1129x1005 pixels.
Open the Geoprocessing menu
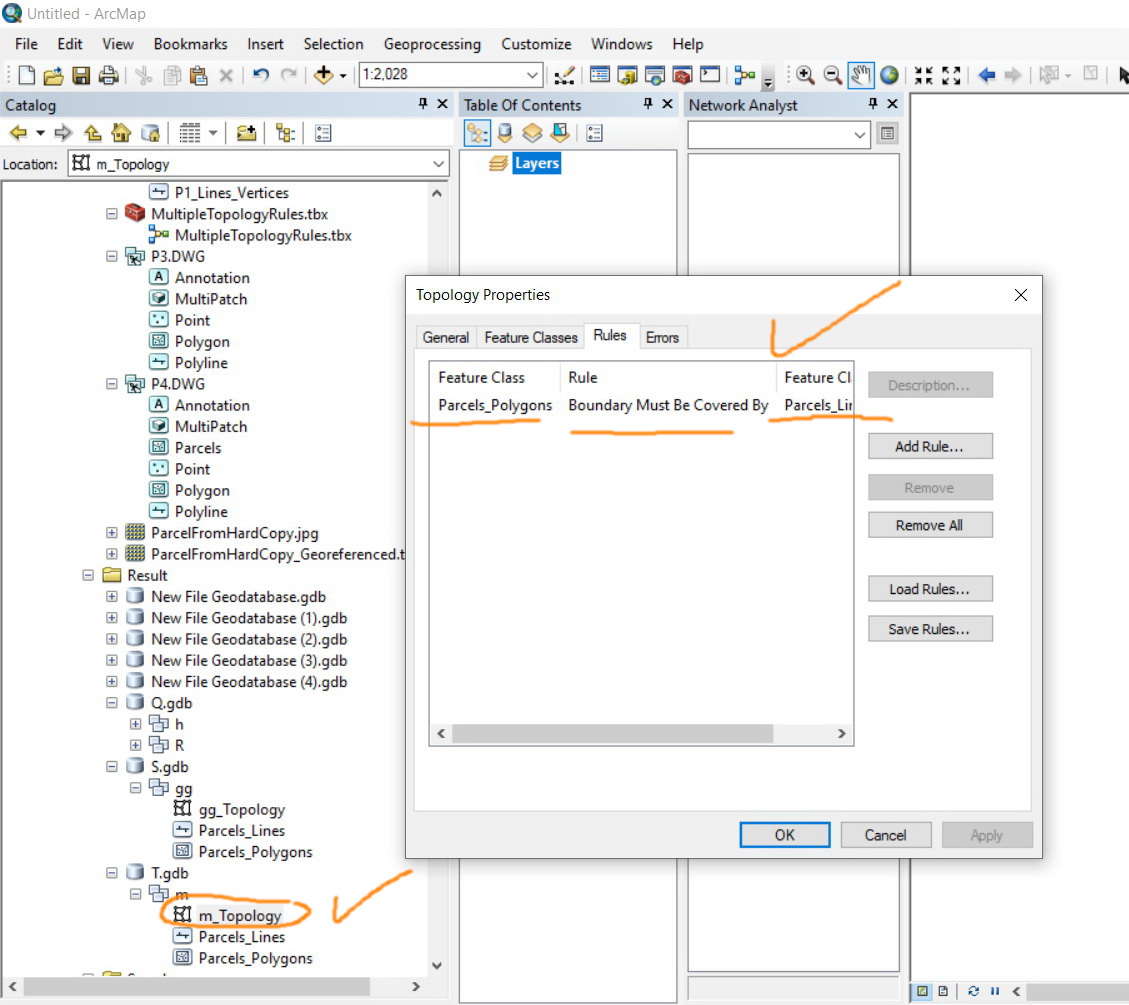point(432,44)
